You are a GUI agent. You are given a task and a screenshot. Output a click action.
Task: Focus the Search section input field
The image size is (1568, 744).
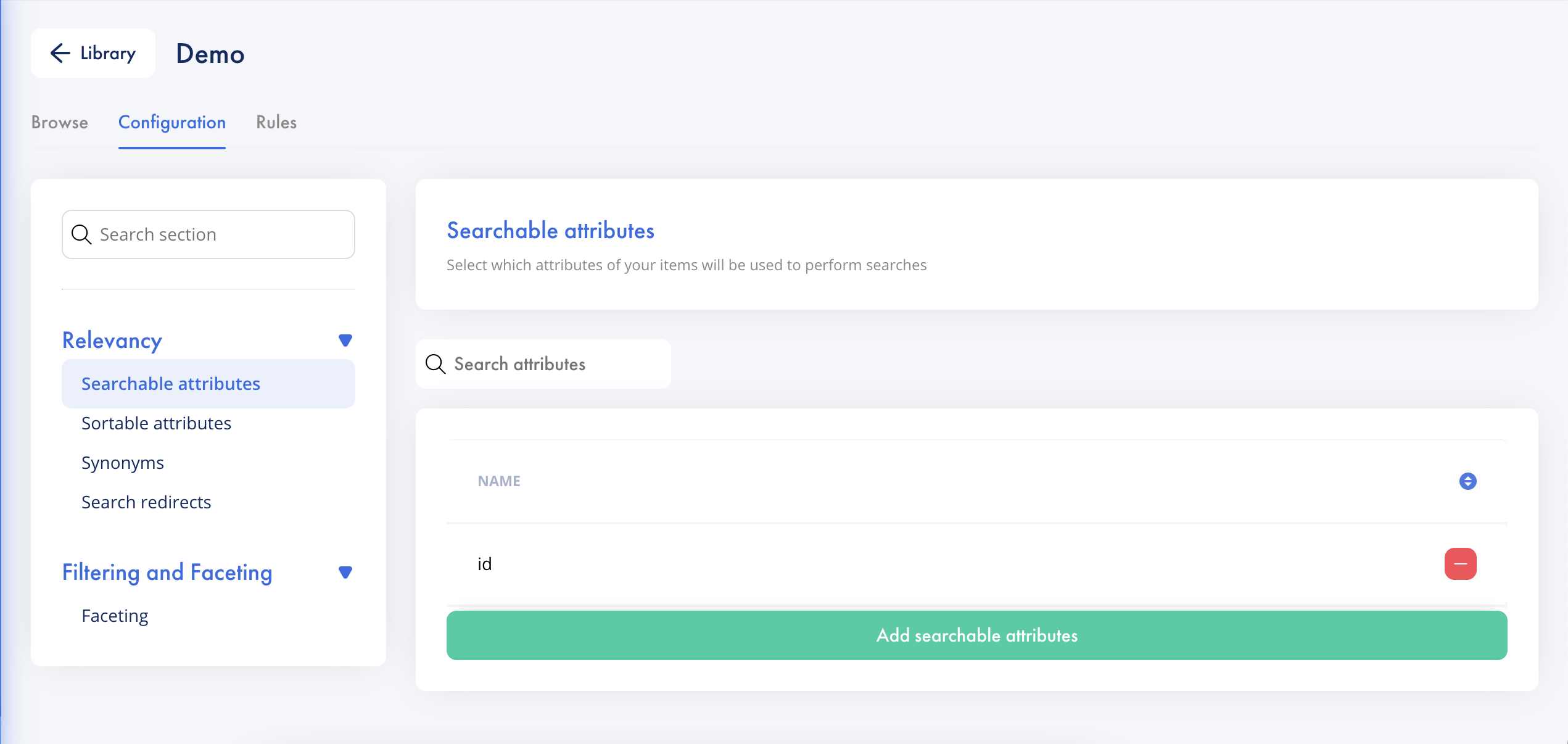[x=208, y=234]
